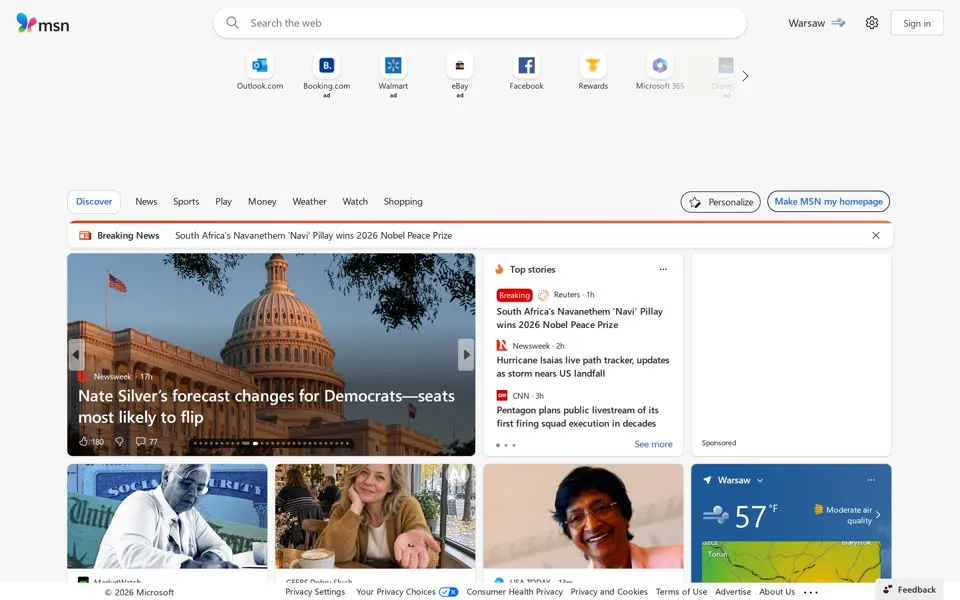Viewport: 960px width, 600px height.
Task: Open Hurricane Isaias path tracker story
Action: pos(583,367)
